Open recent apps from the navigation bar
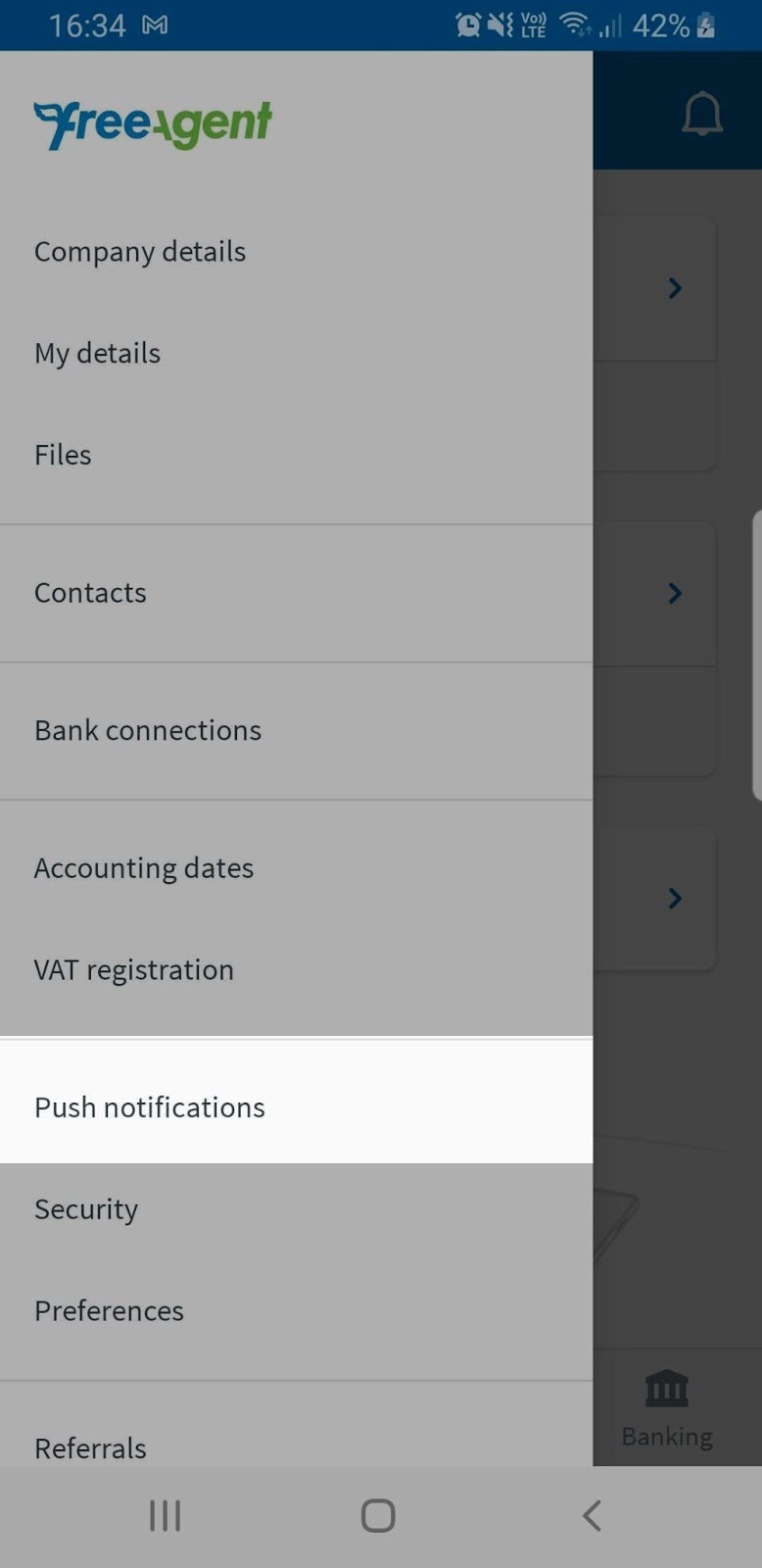This screenshot has height=1568, width=762. pos(164,1514)
